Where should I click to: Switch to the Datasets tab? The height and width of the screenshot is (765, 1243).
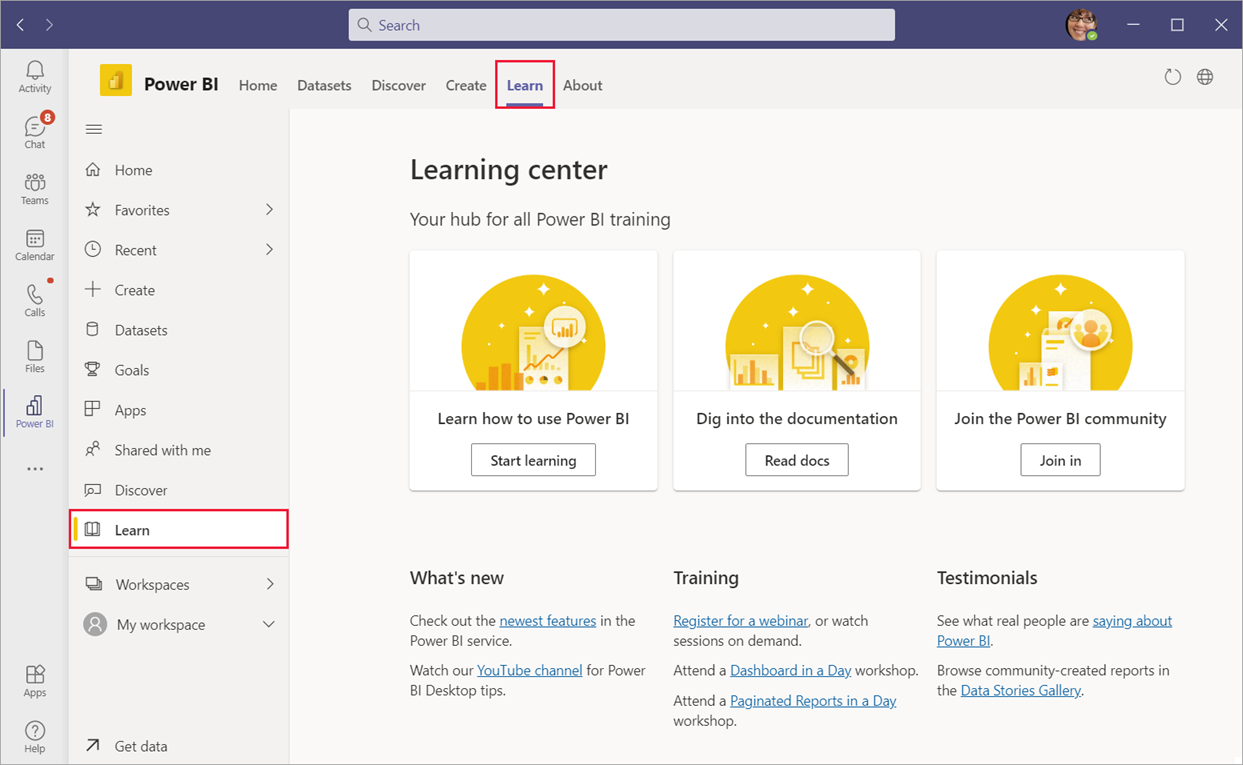(324, 85)
